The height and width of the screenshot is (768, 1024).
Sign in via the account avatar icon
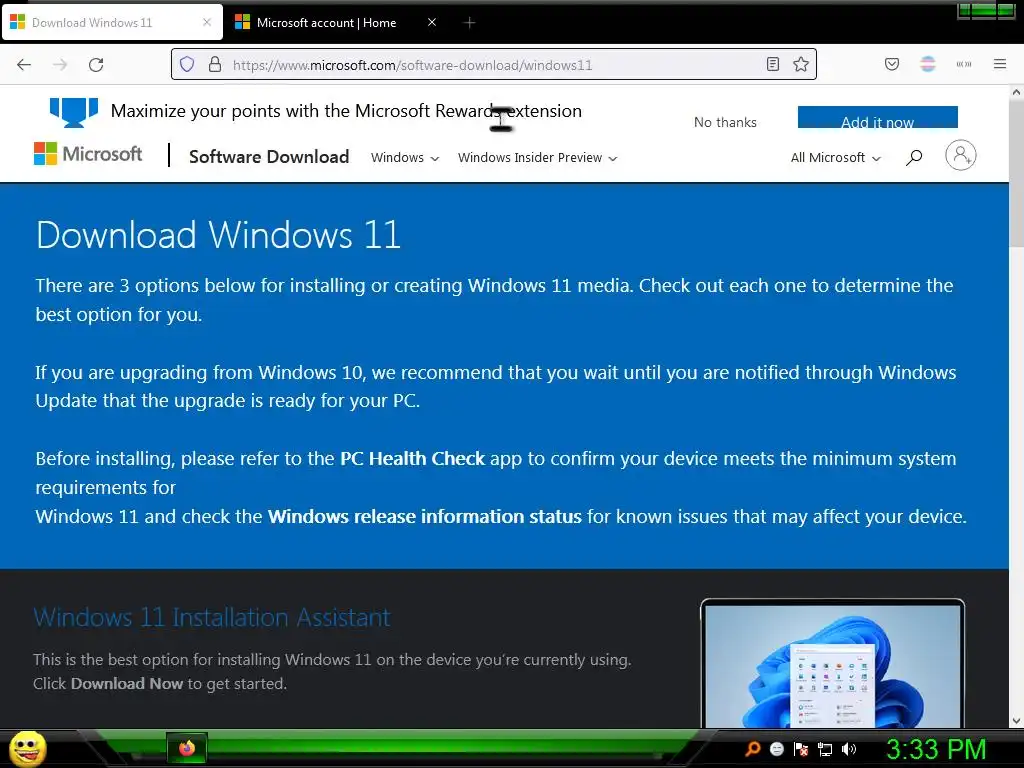(961, 155)
